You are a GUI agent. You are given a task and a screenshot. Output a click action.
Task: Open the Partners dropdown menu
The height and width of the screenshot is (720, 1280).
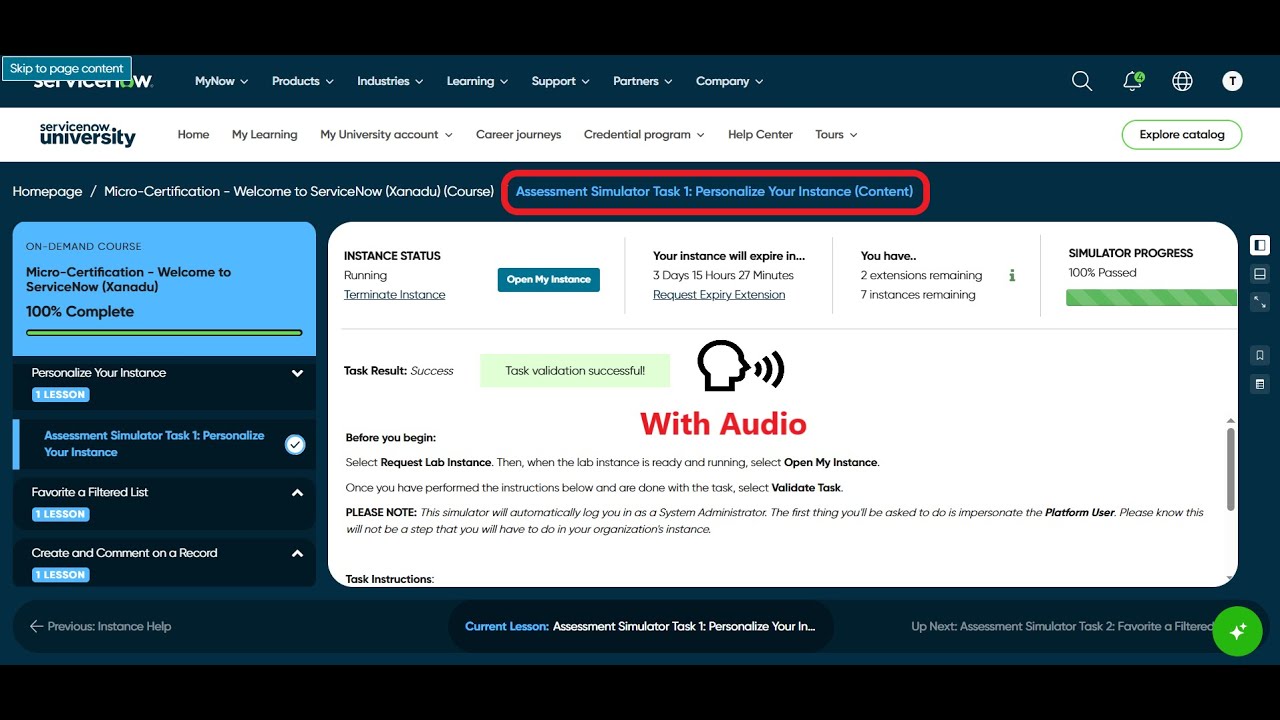click(x=643, y=81)
